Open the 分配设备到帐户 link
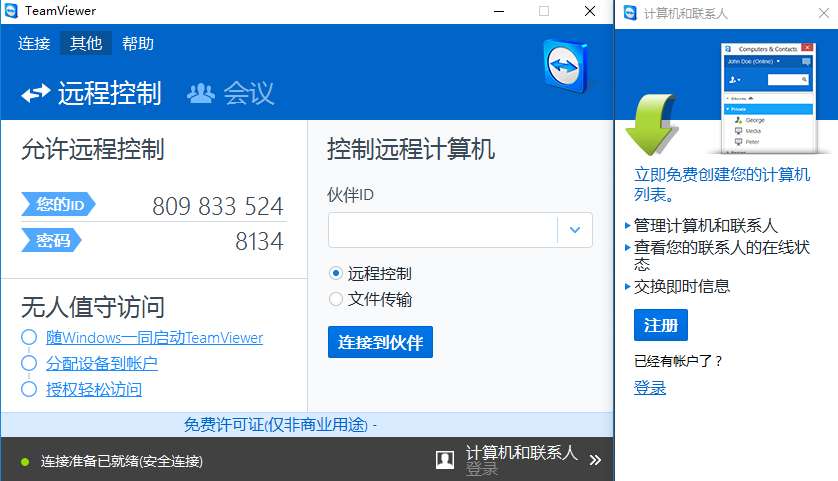 pyautogui.click(x=102, y=364)
